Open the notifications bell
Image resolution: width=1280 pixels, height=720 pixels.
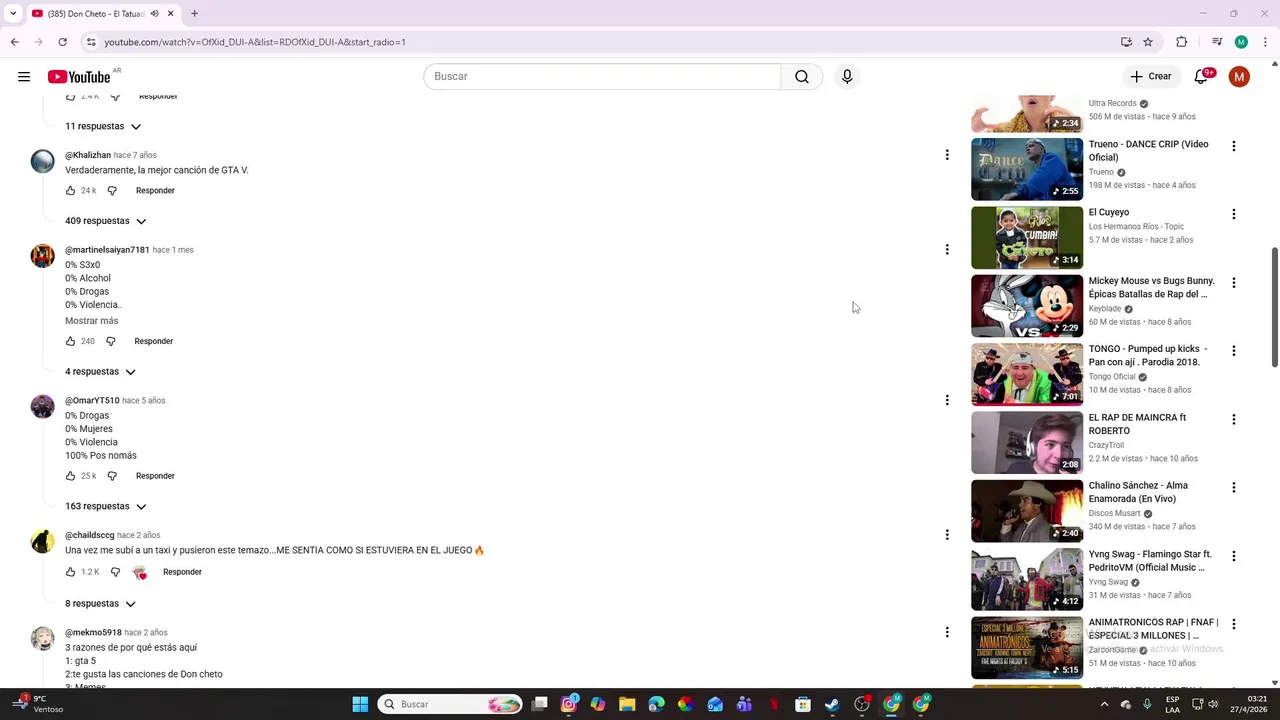[x=1201, y=77]
